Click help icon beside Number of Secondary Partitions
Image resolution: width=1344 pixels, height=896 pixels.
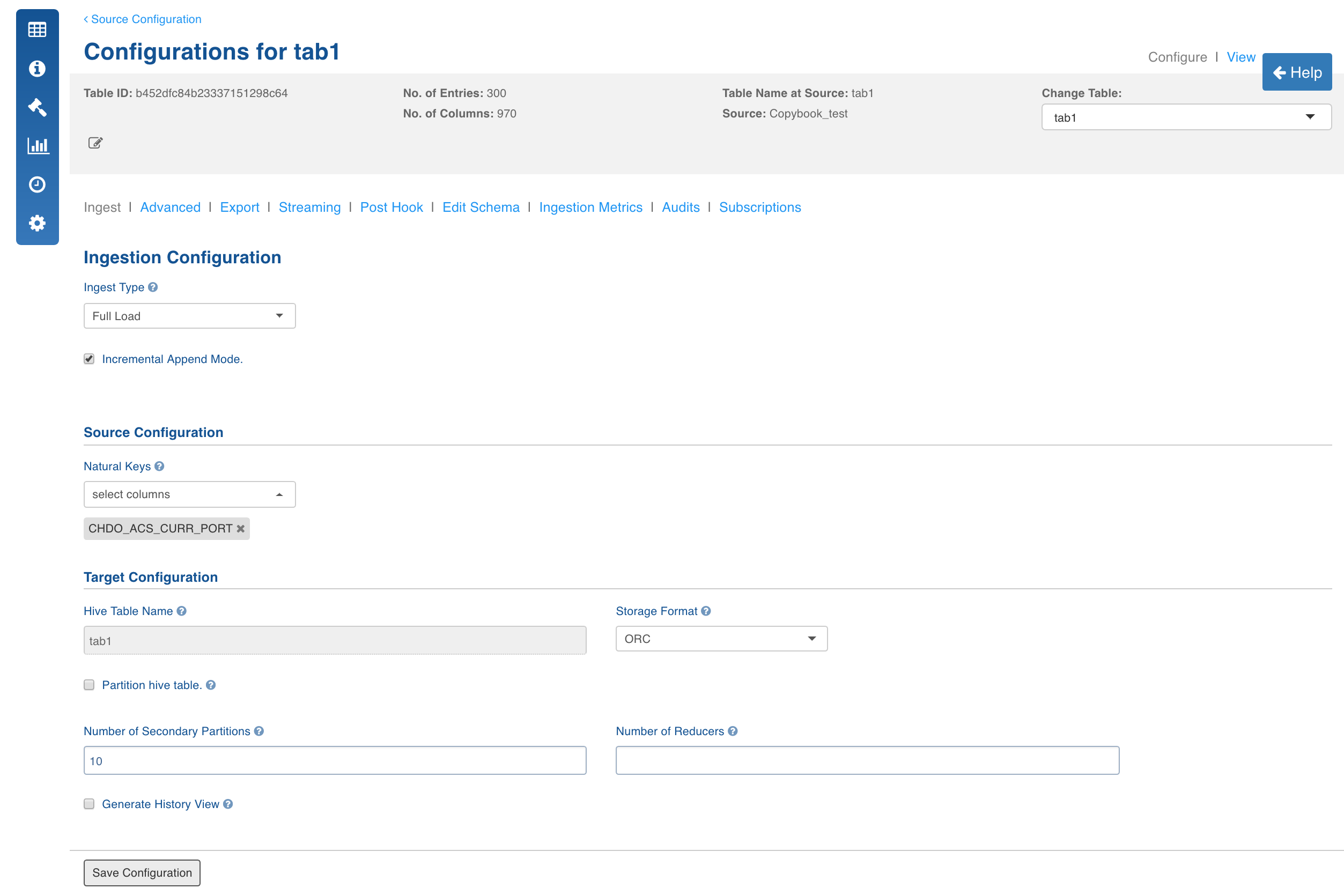pos(259,731)
